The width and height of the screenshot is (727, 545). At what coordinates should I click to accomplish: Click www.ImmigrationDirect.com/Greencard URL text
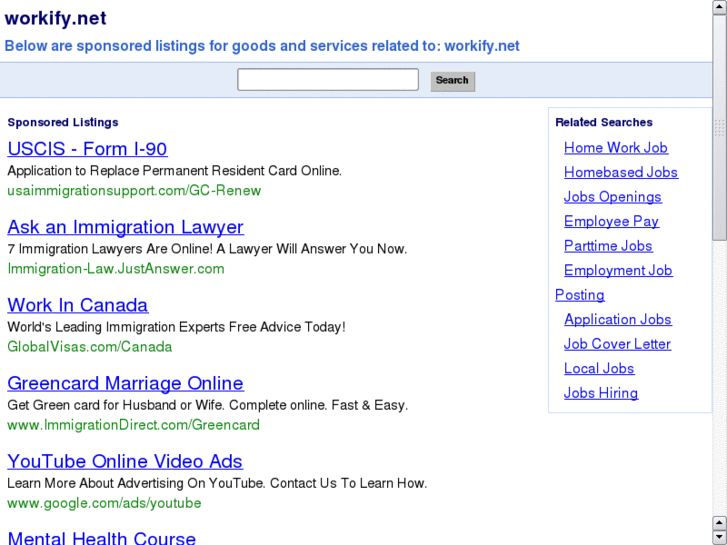[134, 425]
